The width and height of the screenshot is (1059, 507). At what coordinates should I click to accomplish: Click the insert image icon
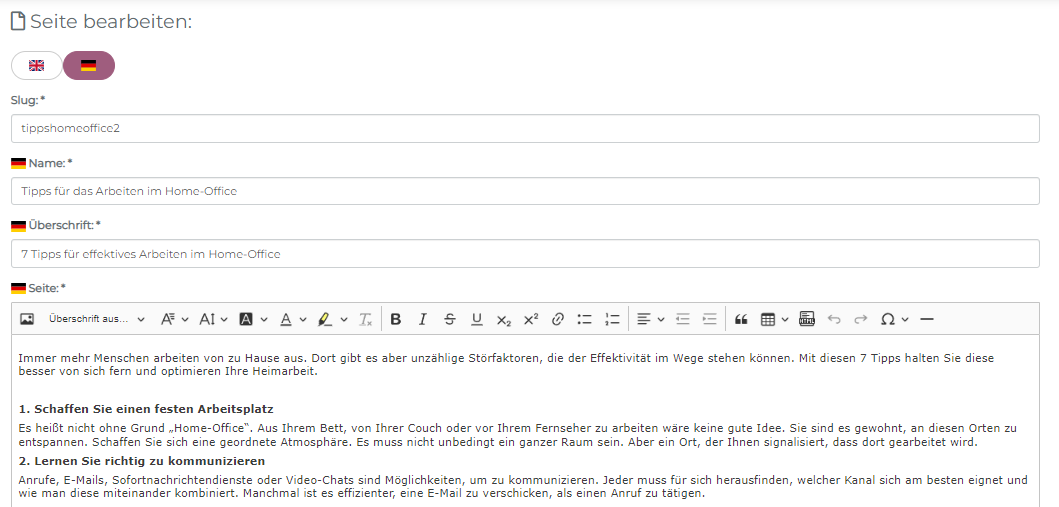pyautogui.click(x=27, y=319)
